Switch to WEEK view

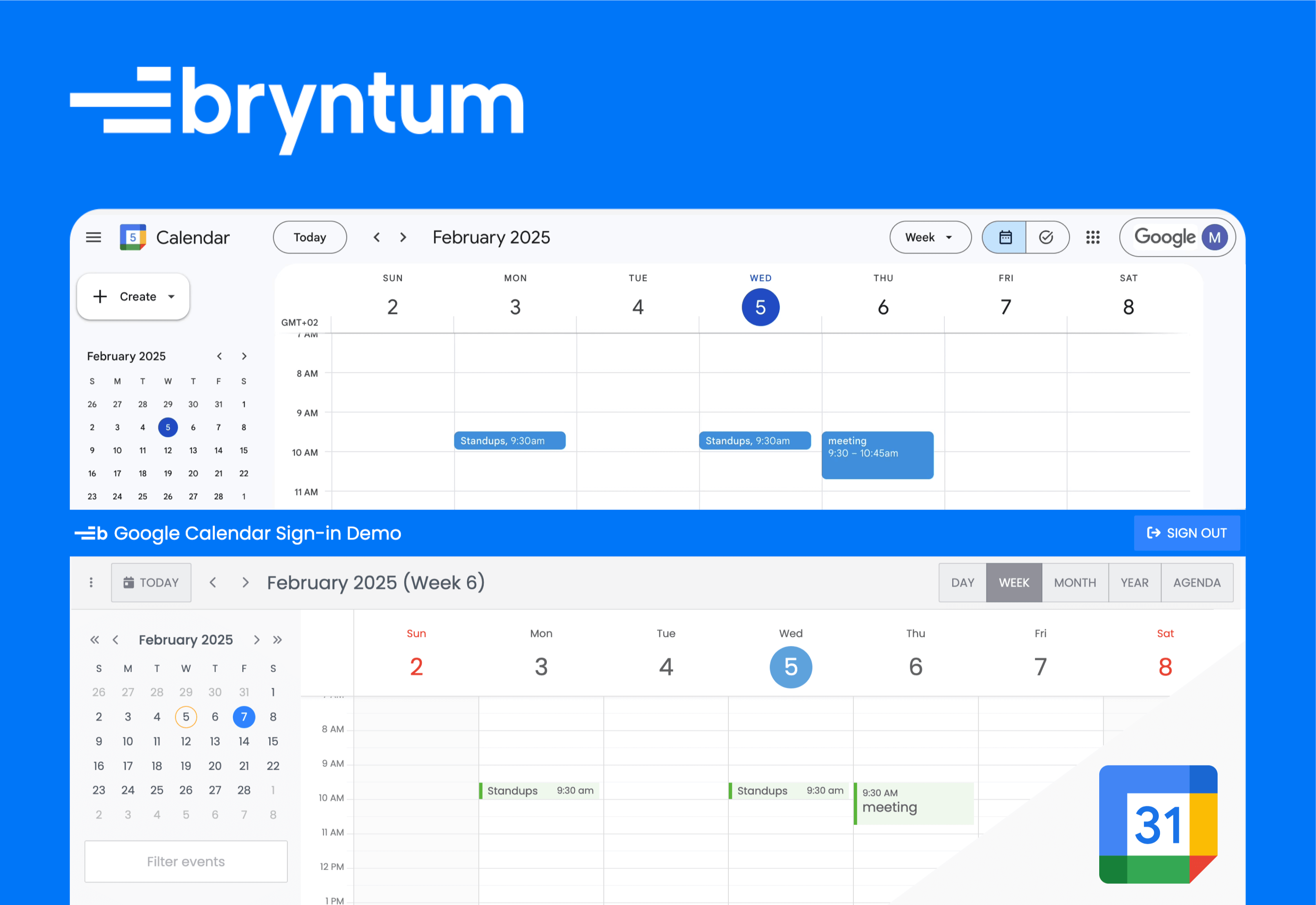point(1014,582)
